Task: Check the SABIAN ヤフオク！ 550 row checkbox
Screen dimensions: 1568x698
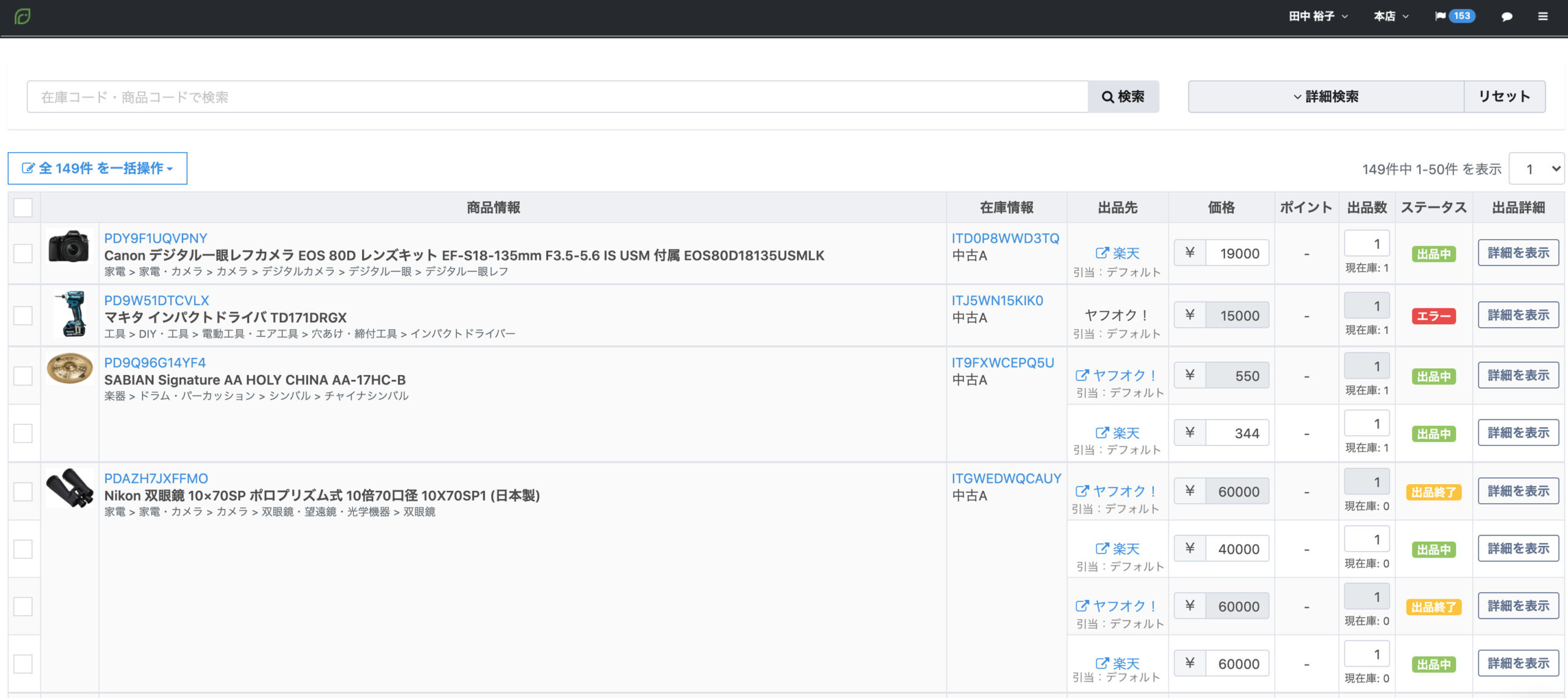Action: pos(23,376)
